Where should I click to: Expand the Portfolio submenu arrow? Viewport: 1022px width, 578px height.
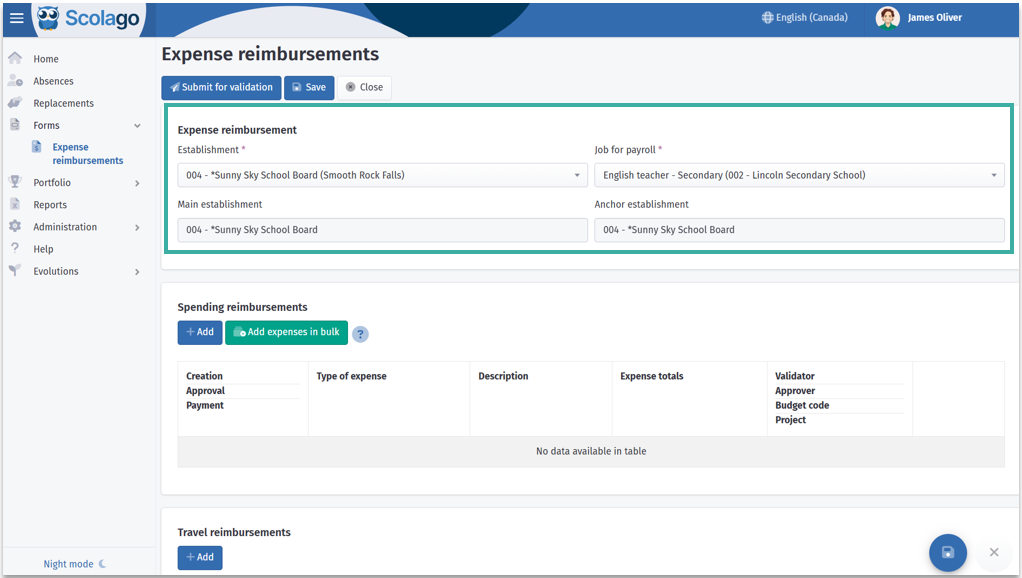point(138,183)
